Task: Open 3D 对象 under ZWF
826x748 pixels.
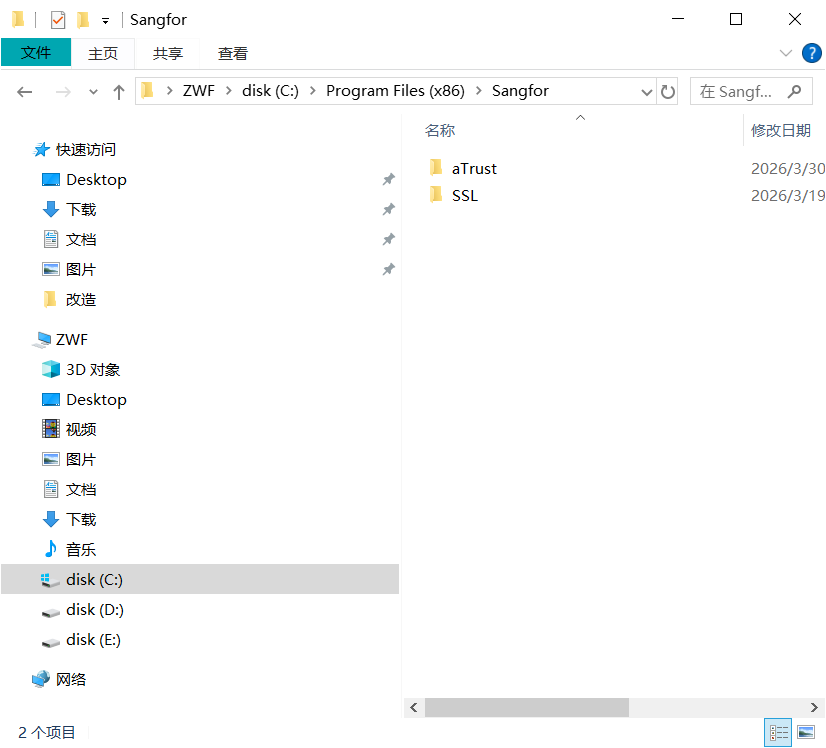Action: [x=93, y=370]
